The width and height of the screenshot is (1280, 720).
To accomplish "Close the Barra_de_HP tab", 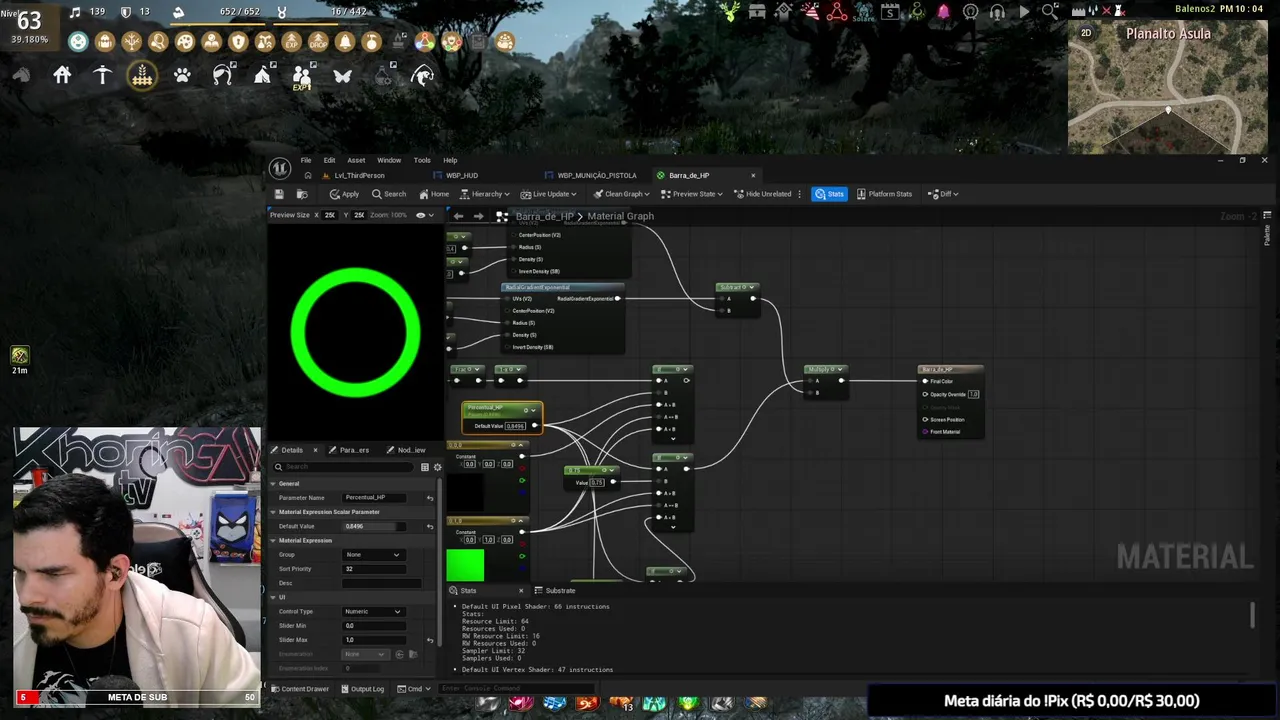I will pyautogui.click(x=753, y=176).
